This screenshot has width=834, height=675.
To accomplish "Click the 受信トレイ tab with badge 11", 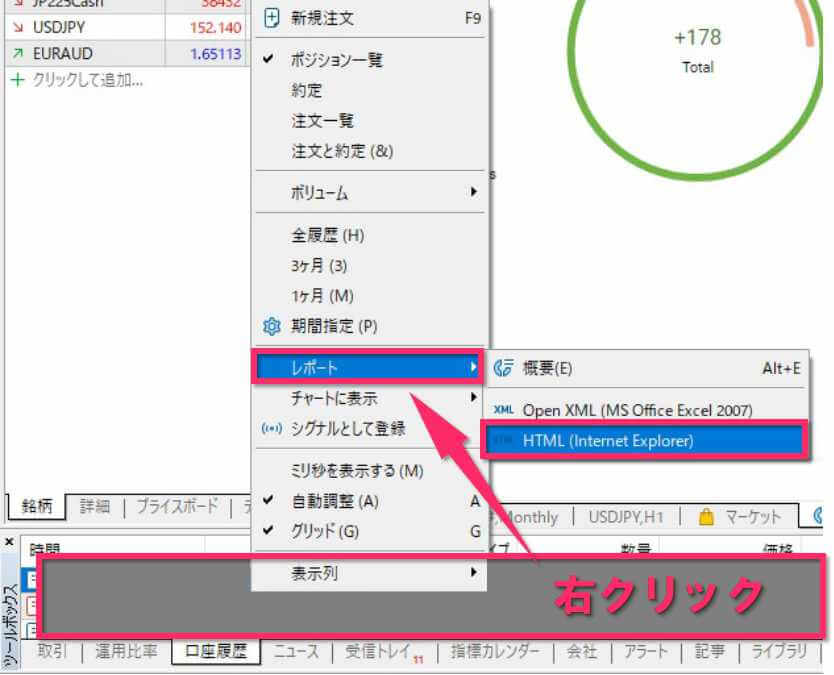I will point(379,651).
